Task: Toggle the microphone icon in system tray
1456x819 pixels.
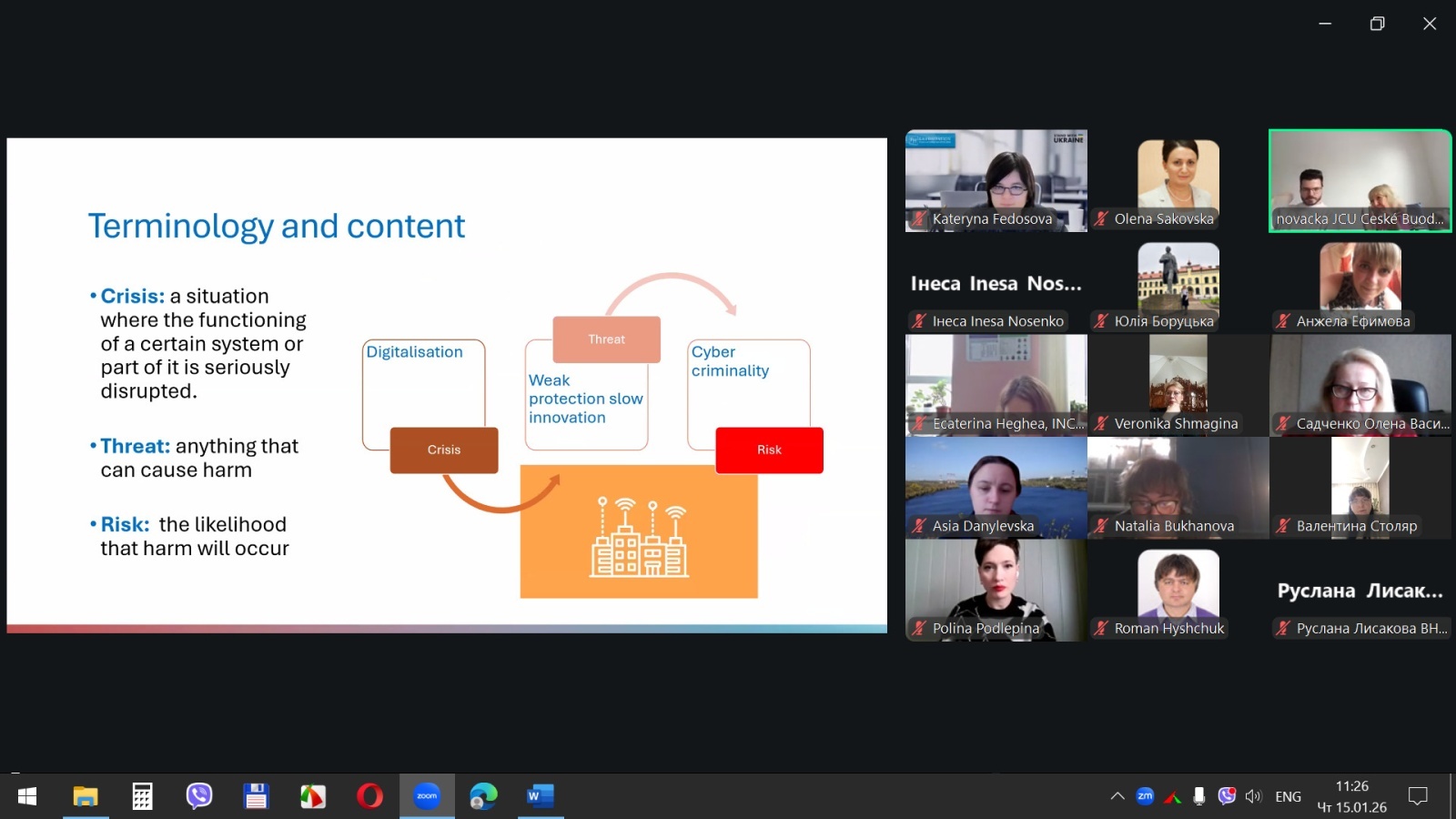Action: tap(1199, 796)
